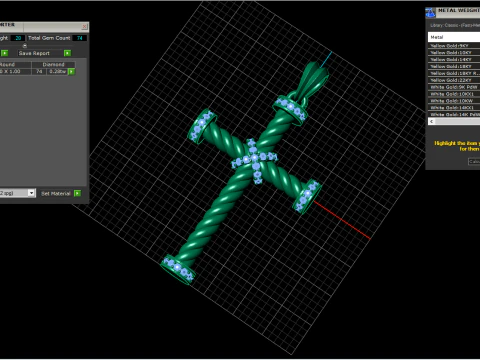Click the Save Report label
Viewport: 480px width, 360px height.
(34, 53)
